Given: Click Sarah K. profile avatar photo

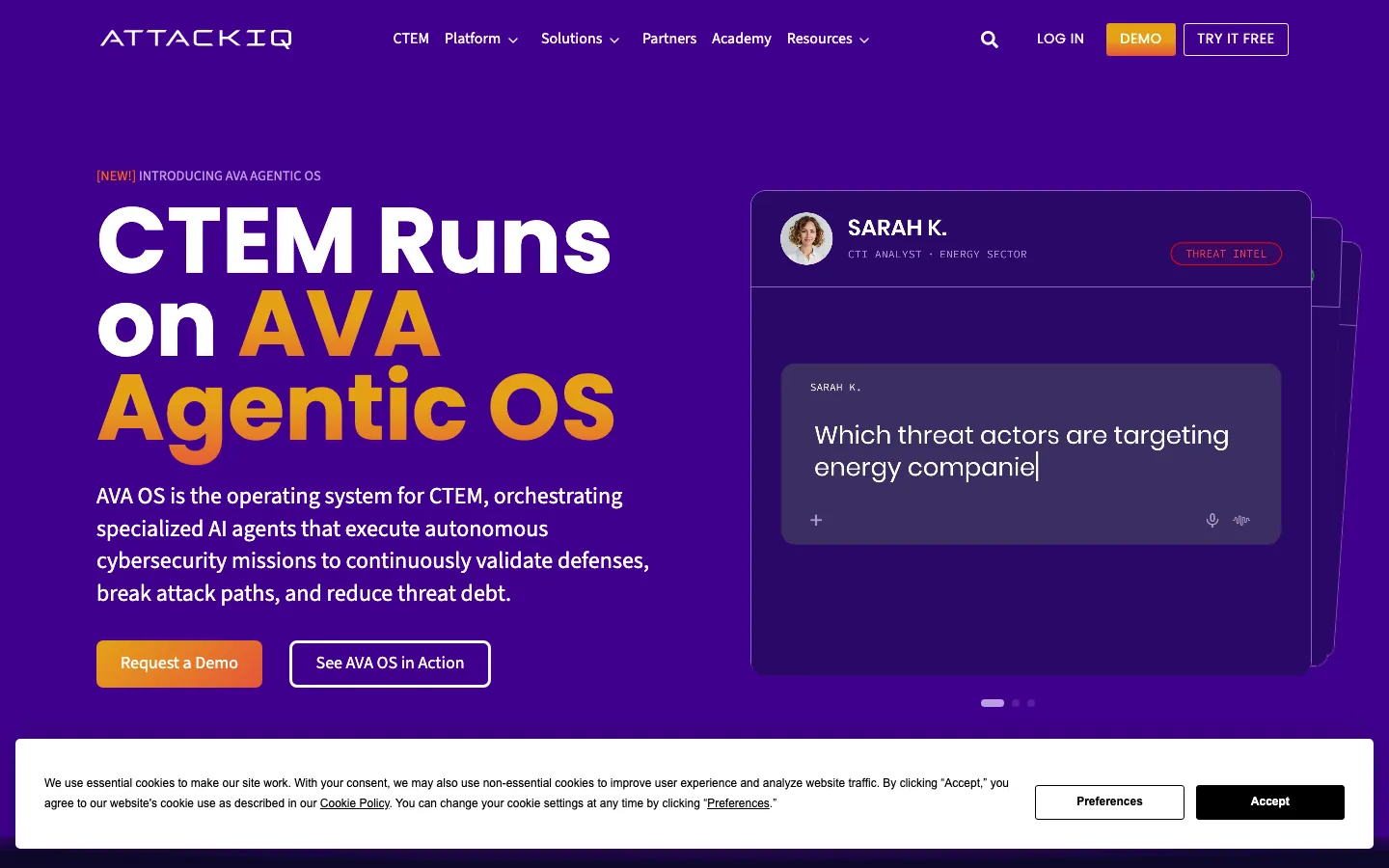Looking at the screenshot, I should pyautogui.click(x=806, y=238).
